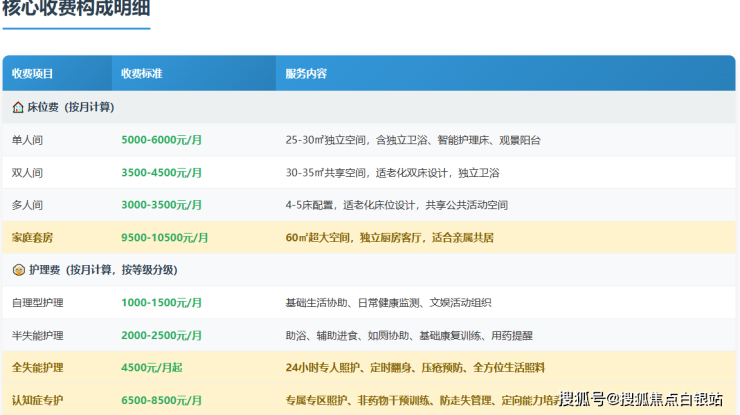Select the 单人间 row label
The image size is (740, 415).
pos(27,140)
